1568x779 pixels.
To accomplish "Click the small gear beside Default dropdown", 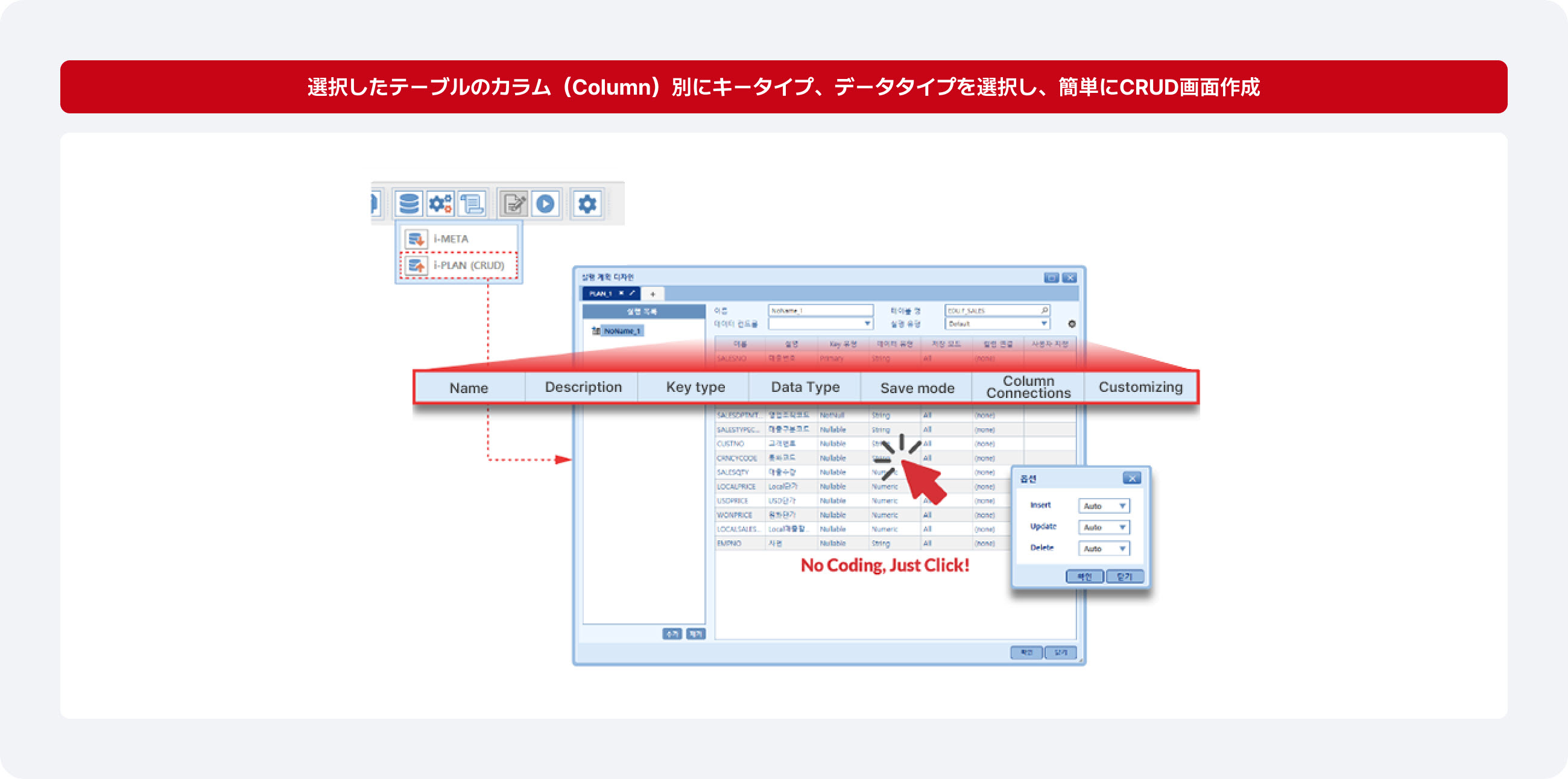I will click(1072, 324).
